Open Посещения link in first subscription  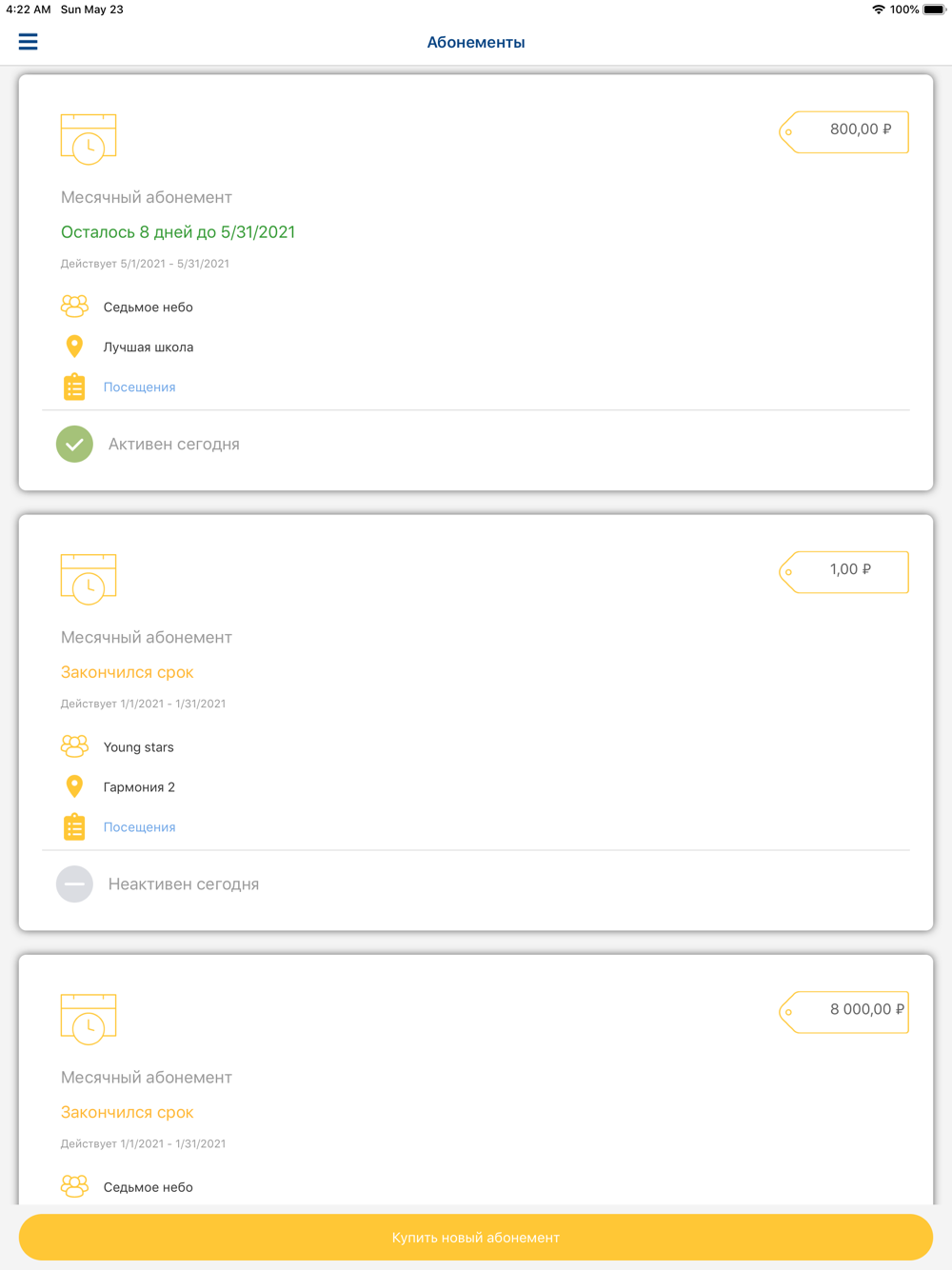coord(139,387)
